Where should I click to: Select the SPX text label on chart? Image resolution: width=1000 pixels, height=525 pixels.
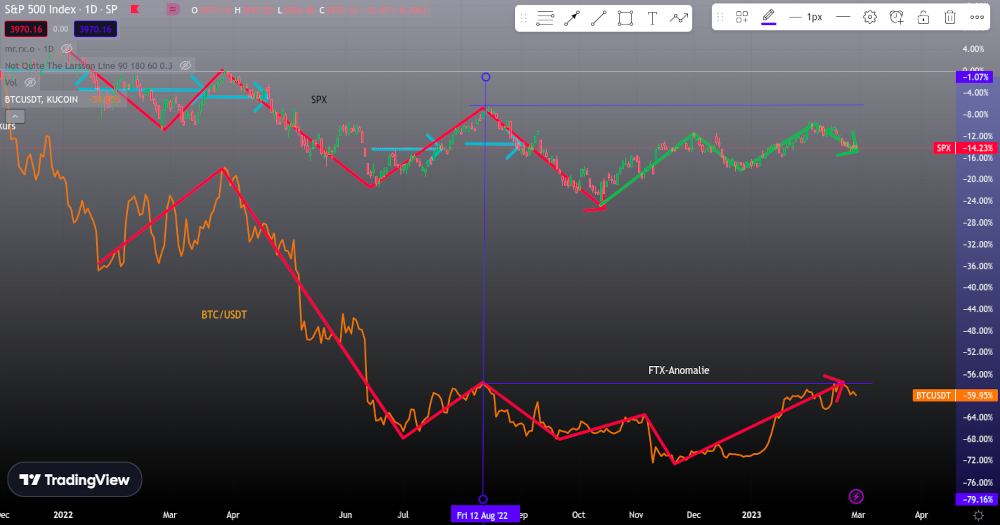[x=319, y=100]
